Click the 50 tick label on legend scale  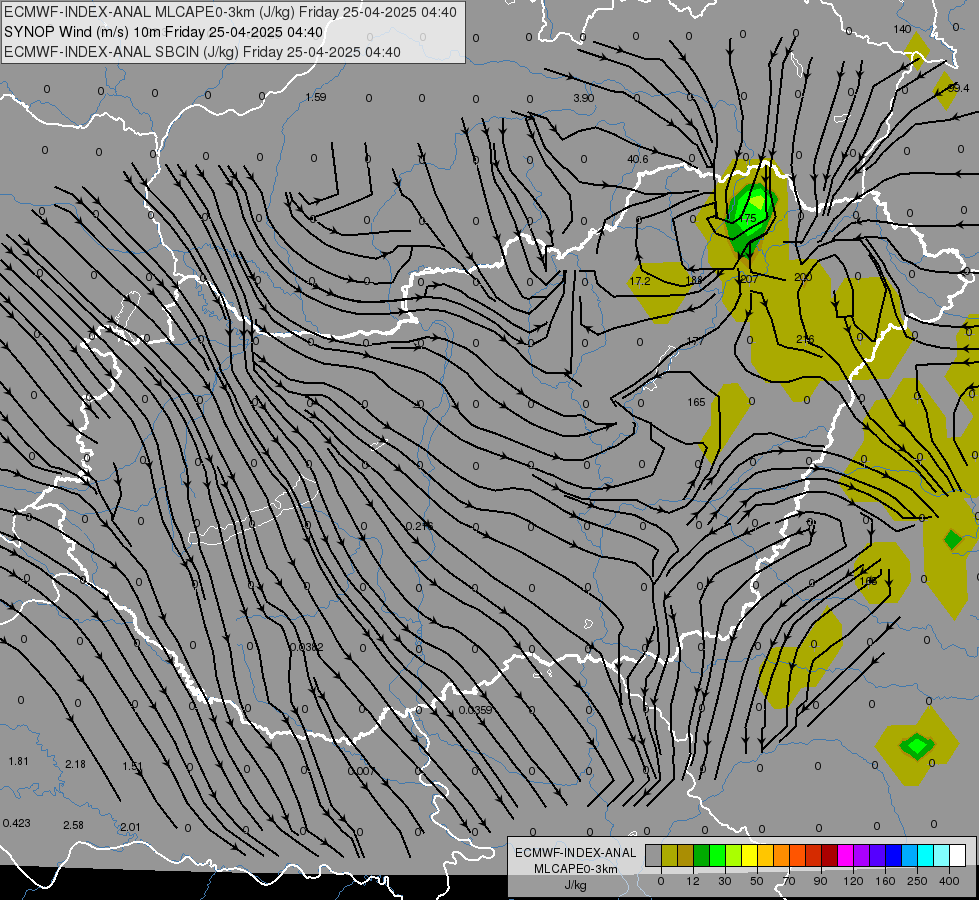pyautogui.click(x=756, y=881)
